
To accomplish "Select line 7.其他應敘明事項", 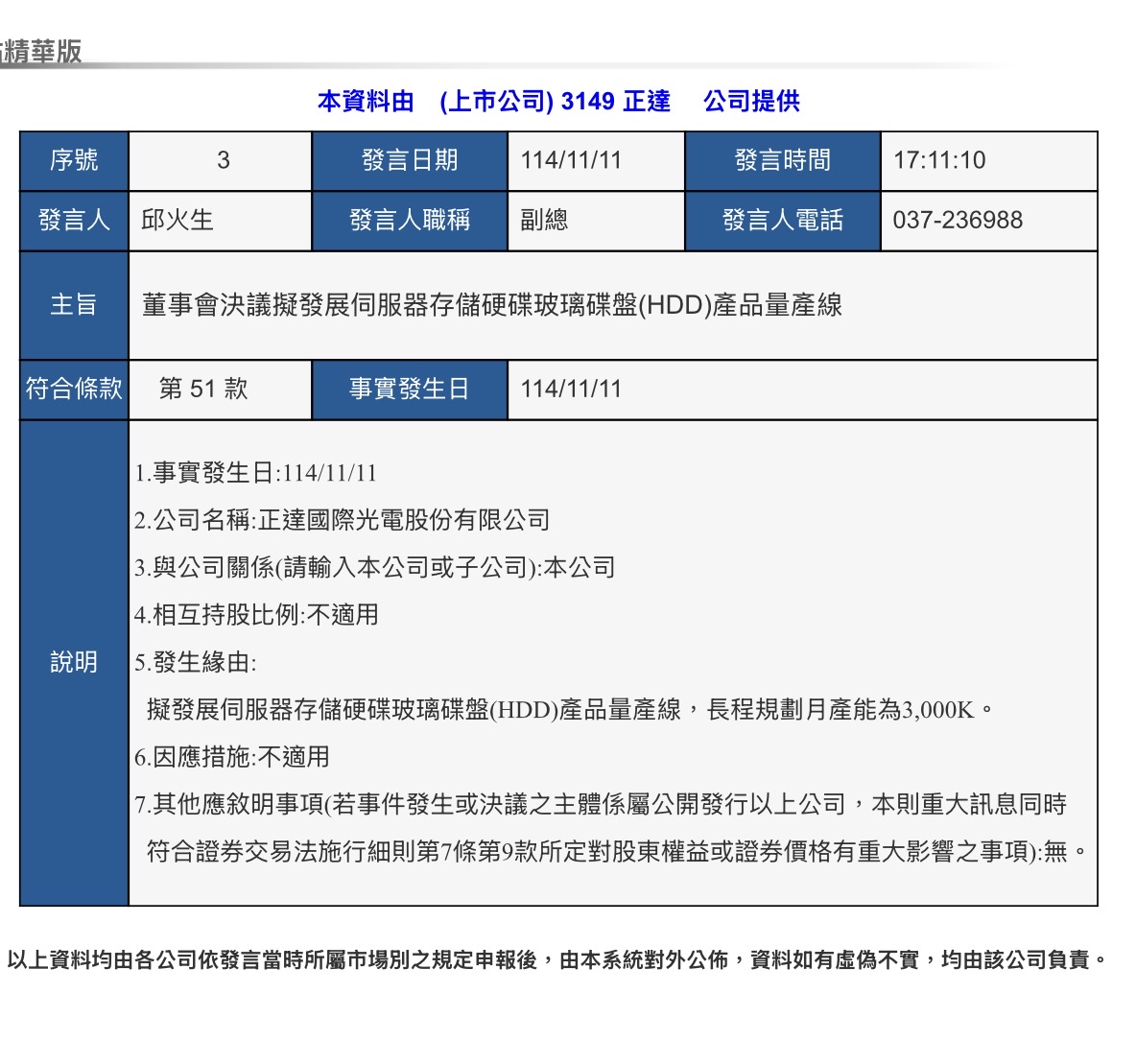I will (601, 804).
